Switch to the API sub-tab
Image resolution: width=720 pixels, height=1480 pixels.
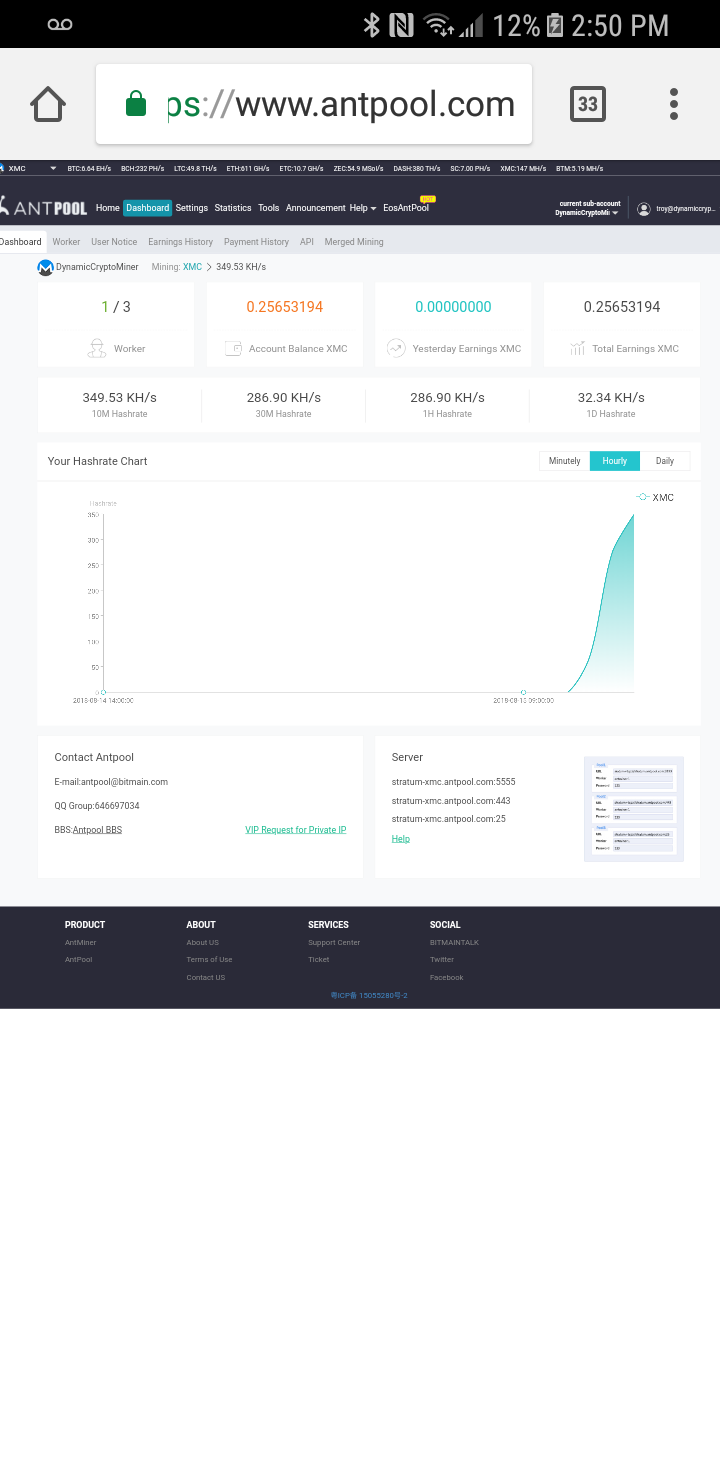[x=307, y=242]
